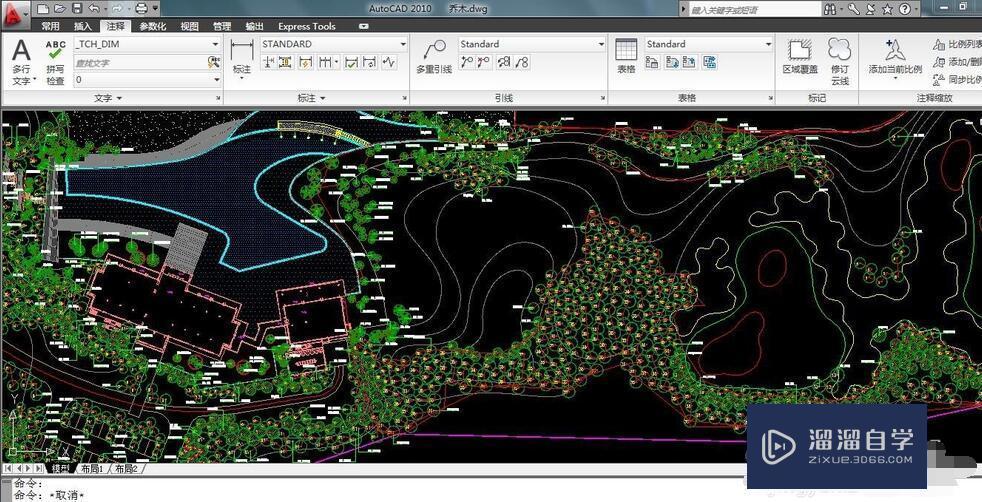Open the Undo history dropdown arrow
The image size is (982, 502).
coord(104,9)
